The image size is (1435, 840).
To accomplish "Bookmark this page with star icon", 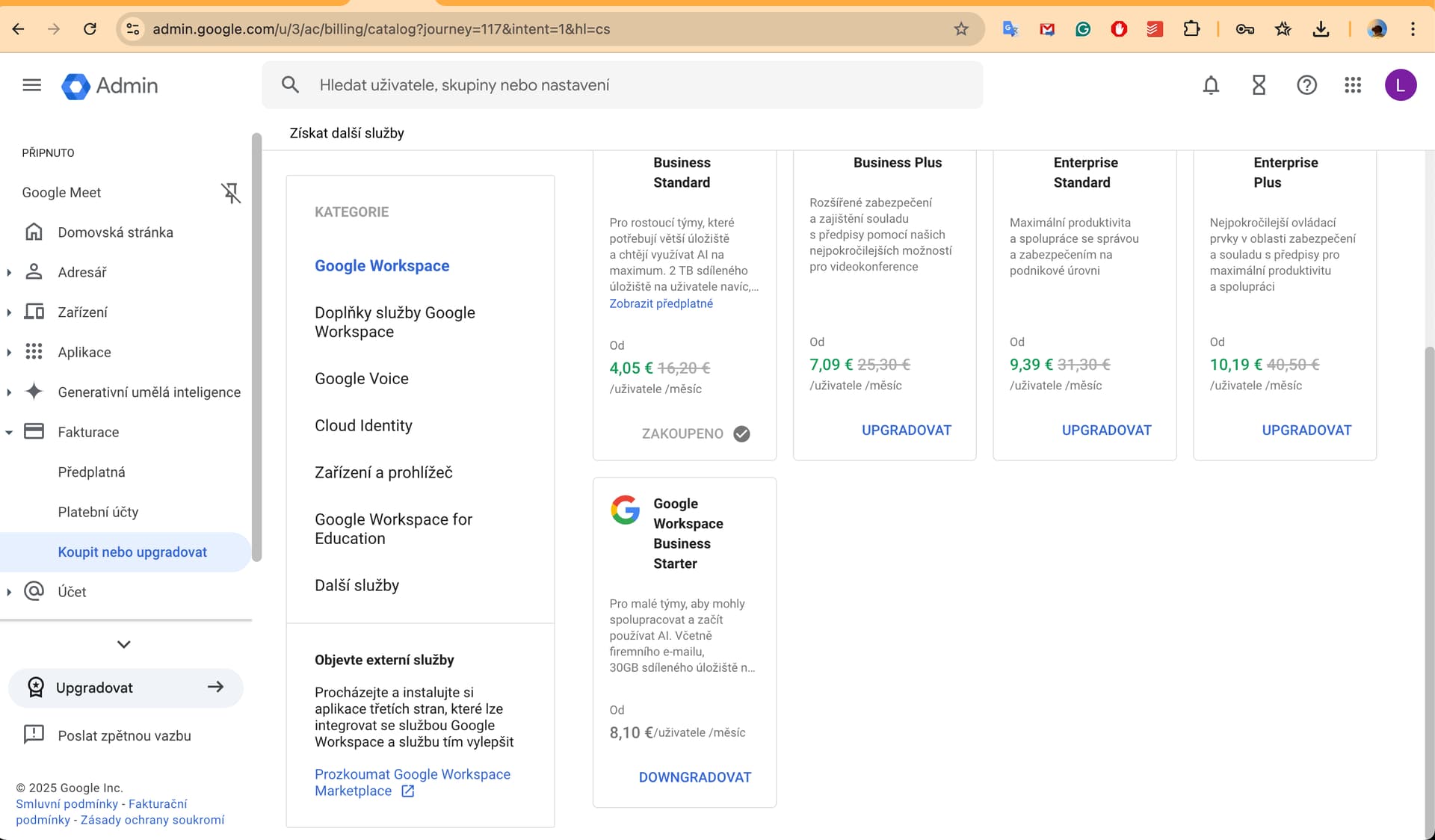I will (x=961, y=29).
